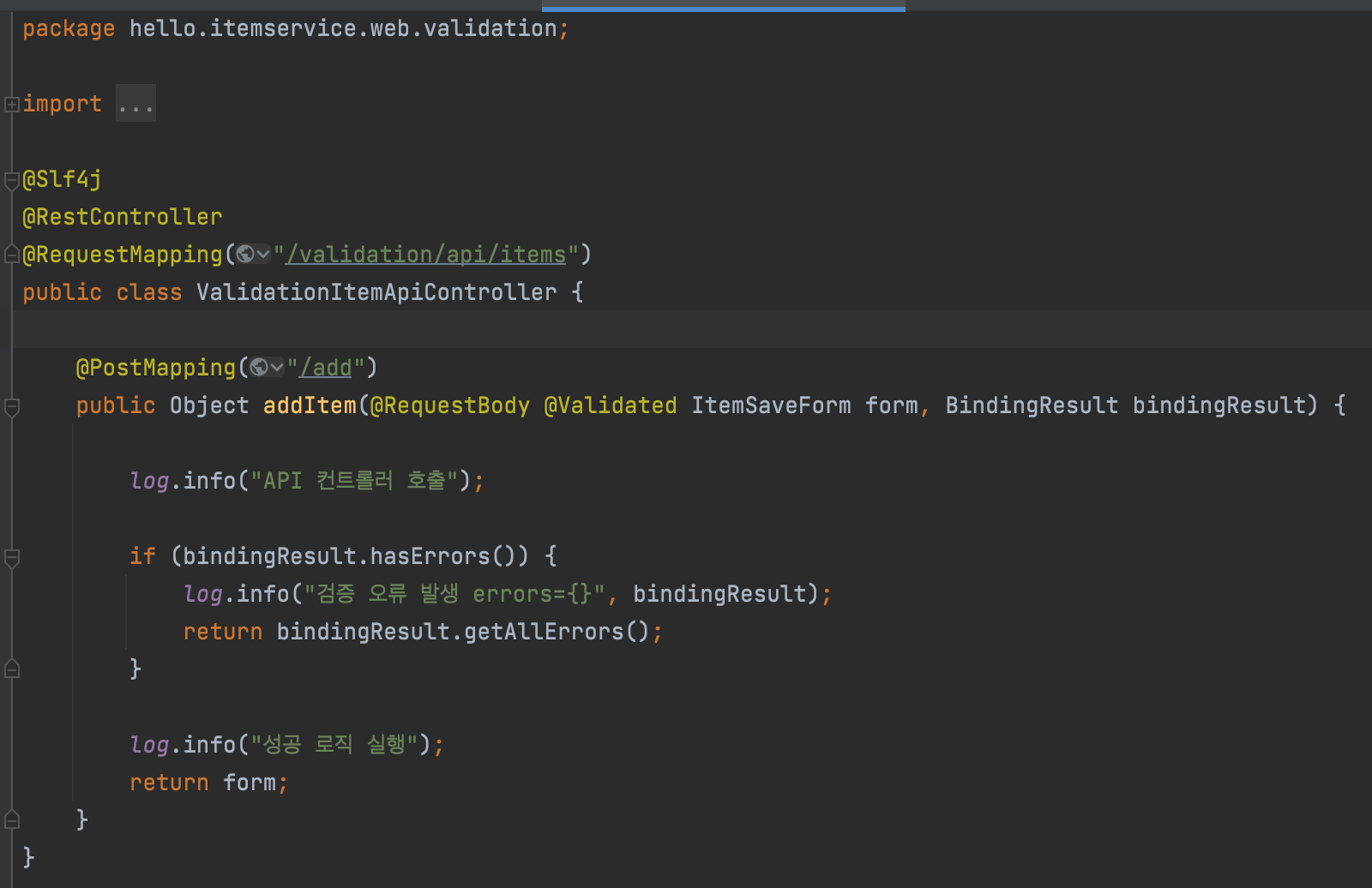Open the /validation/api/items URL link
Screen dimensions: 1372x888
click(426, 255)
